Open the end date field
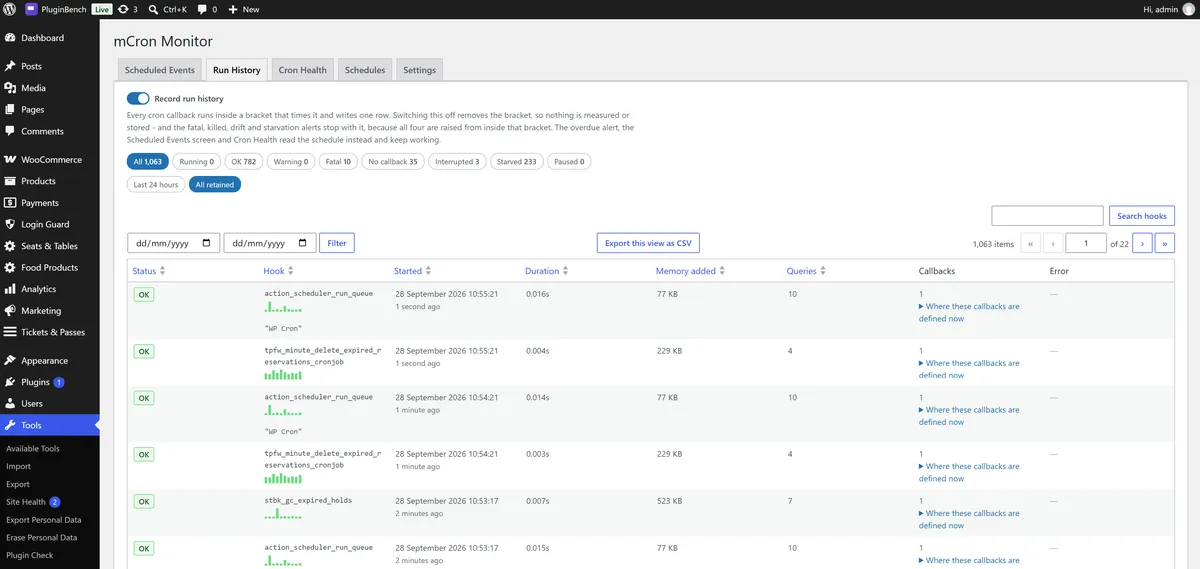The image size is (1200, 569). (x=270, y=243)
